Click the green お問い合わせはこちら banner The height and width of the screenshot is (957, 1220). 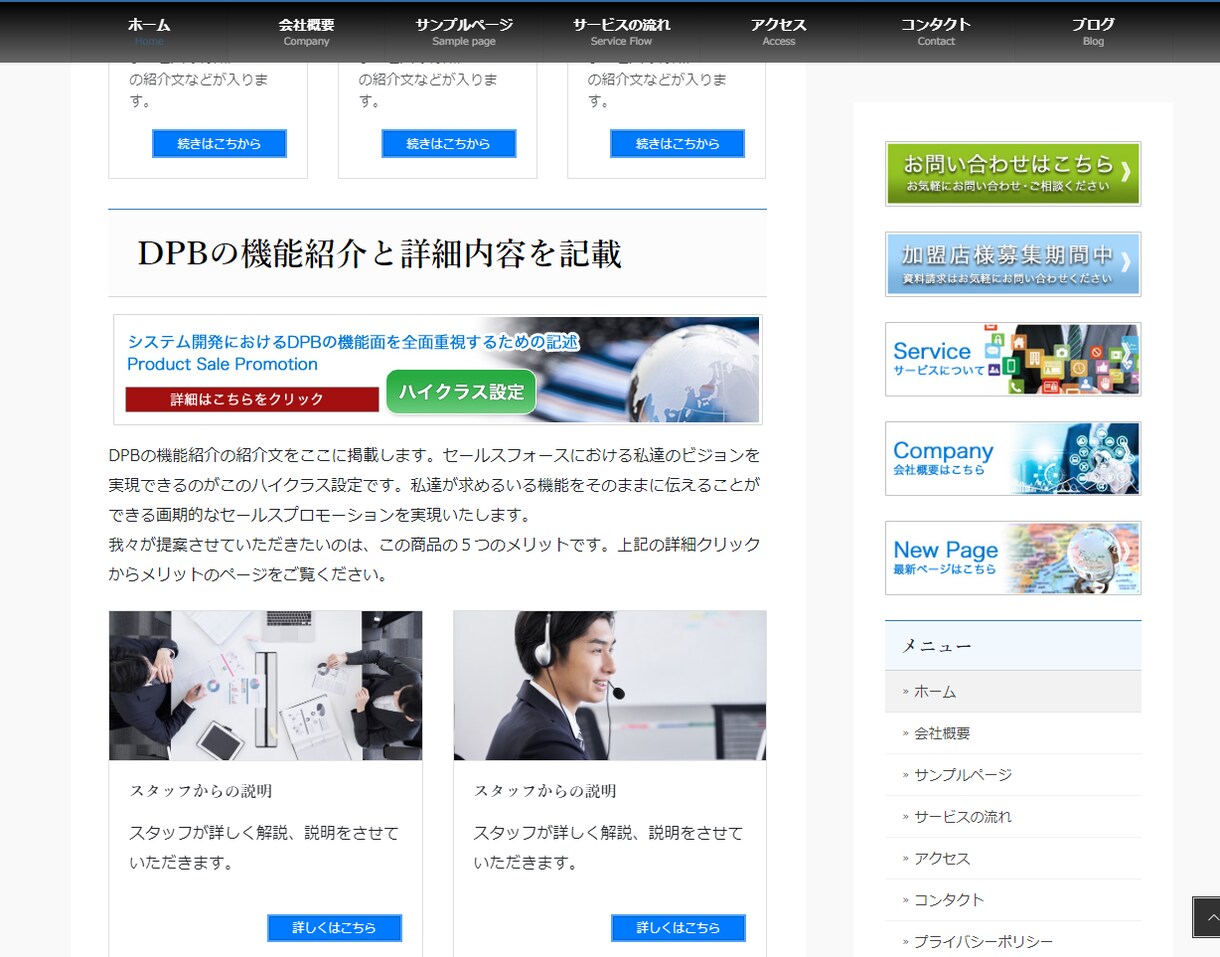click(x=1013, y=174)
